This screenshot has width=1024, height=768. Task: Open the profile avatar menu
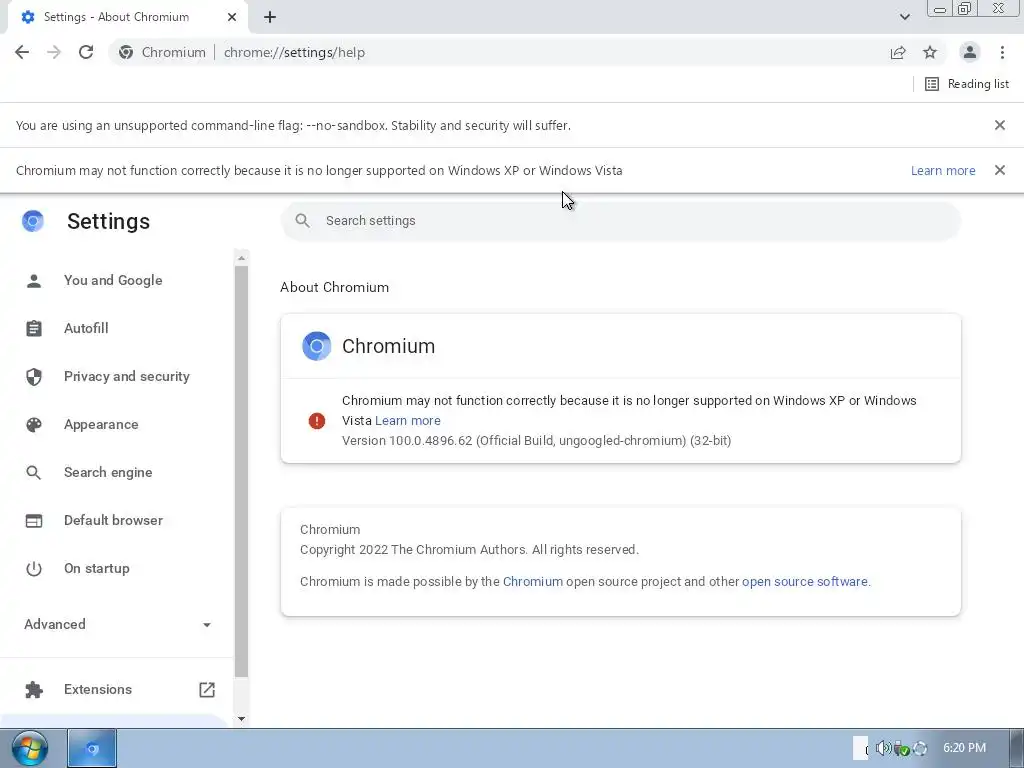tap(970, 52)
